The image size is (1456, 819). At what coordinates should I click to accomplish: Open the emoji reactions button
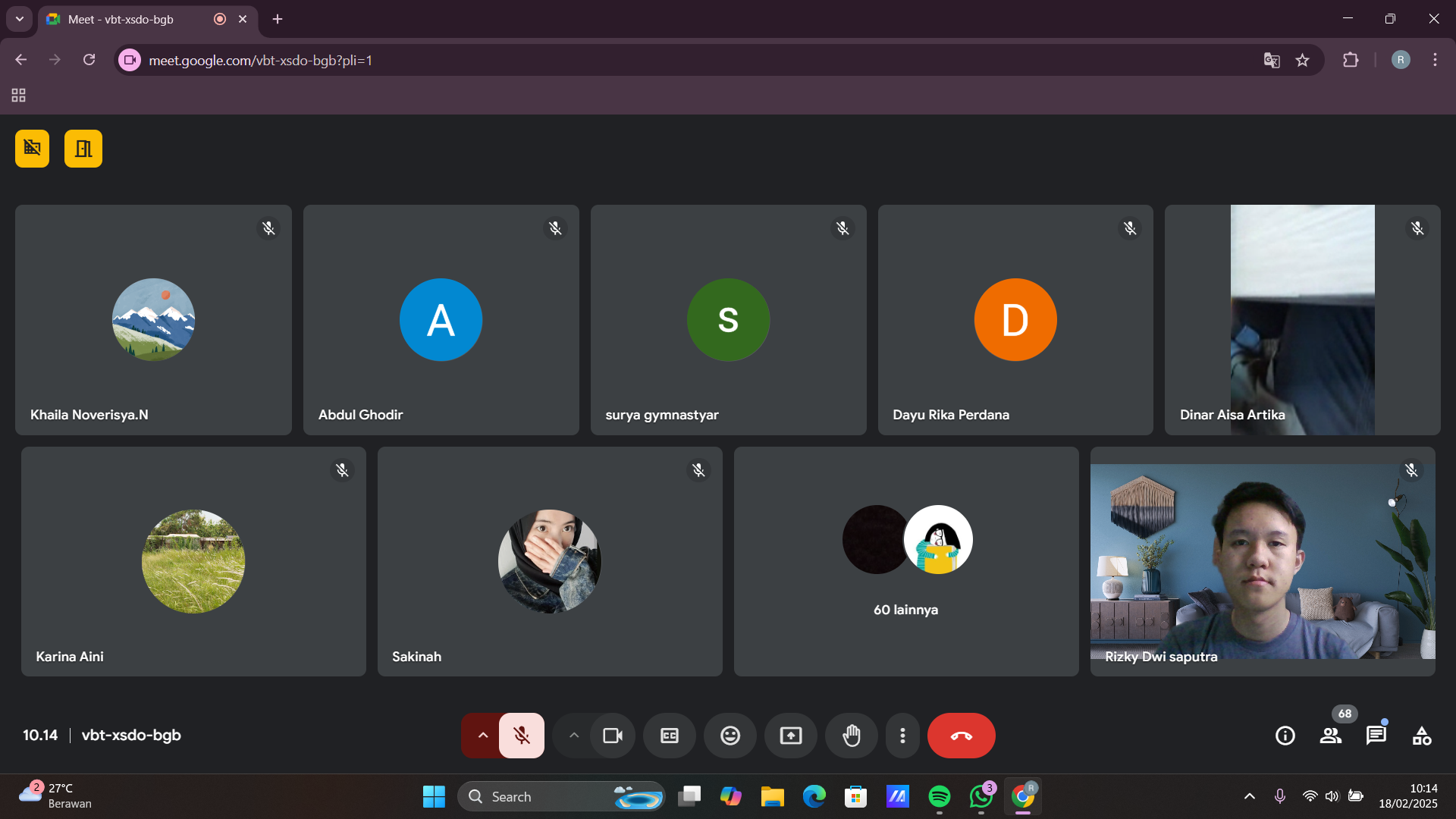click(730, 736)
